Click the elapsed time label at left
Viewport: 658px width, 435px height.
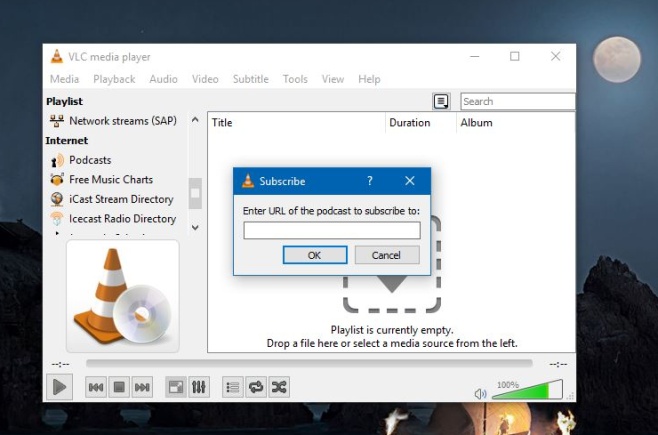(x=60, y=364)
